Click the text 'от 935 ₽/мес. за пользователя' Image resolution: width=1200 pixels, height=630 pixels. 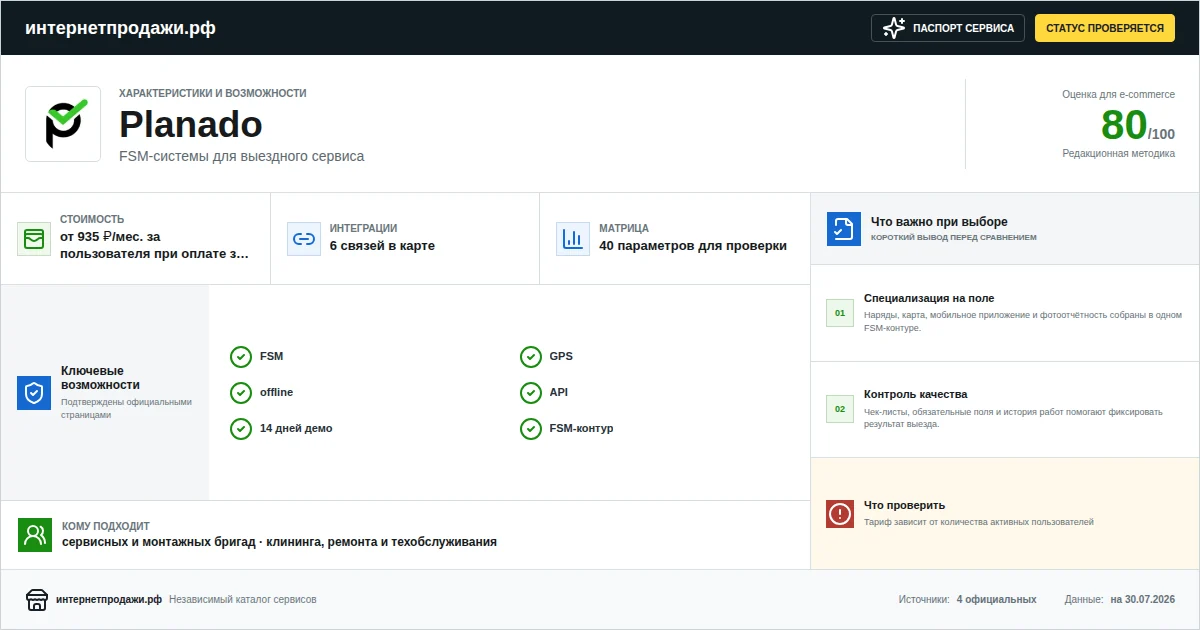point(156,245)
